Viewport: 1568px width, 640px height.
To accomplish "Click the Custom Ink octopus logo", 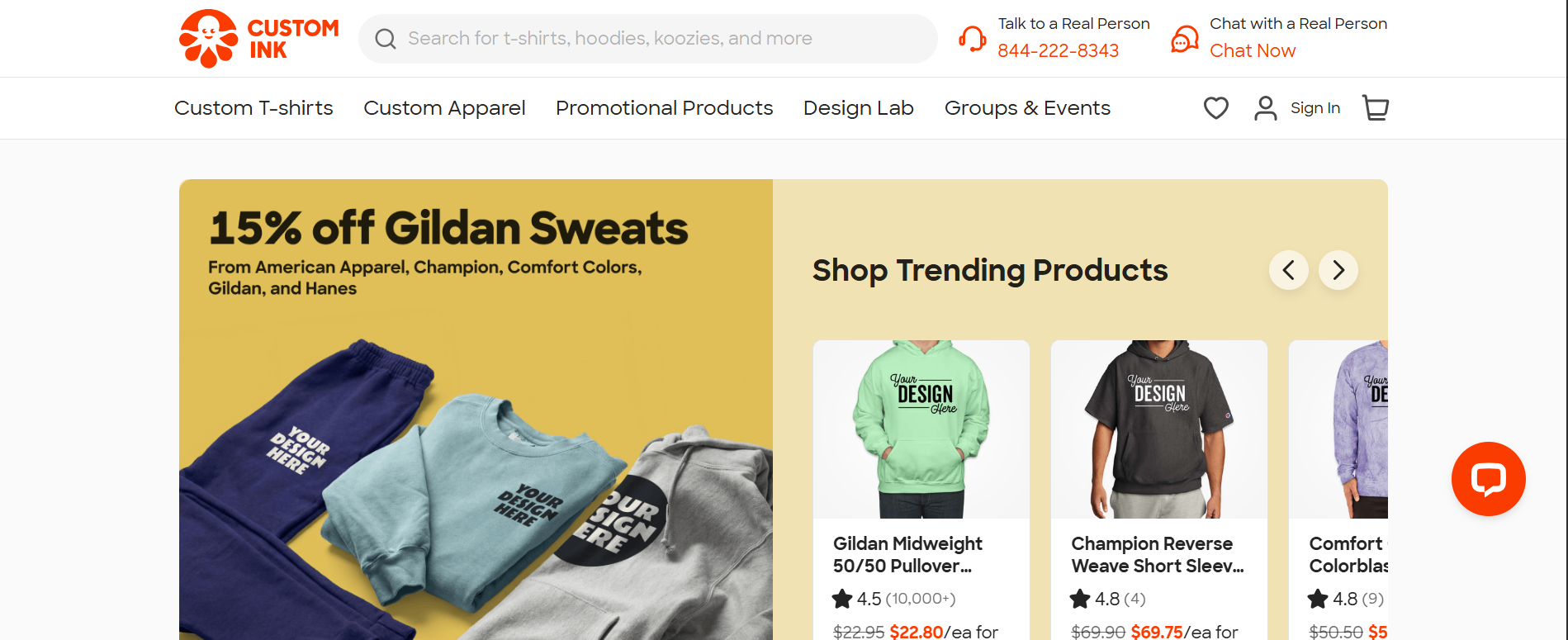I will tap(211, 38).
